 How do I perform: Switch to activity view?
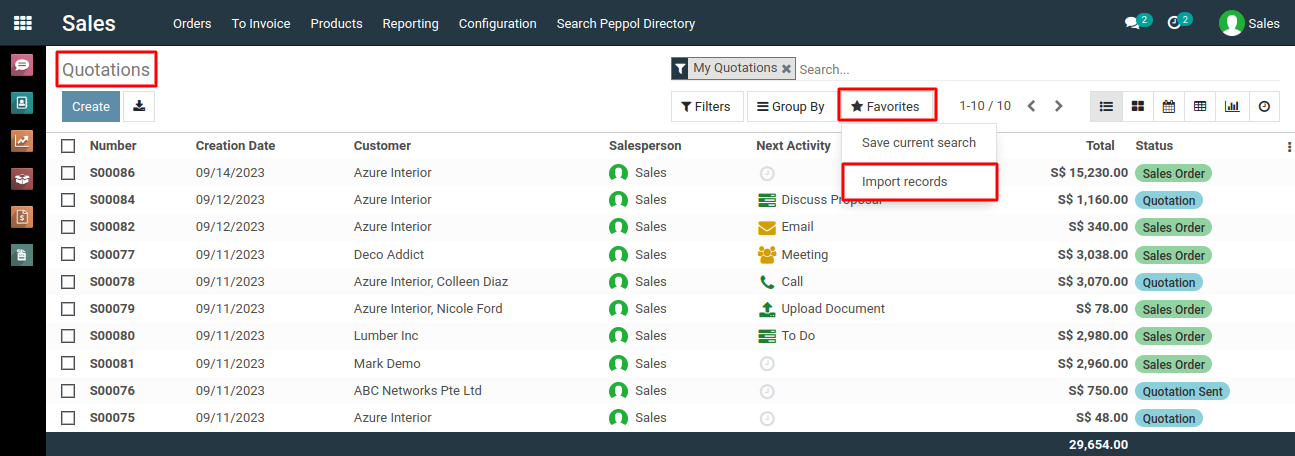pos(1264,106)
